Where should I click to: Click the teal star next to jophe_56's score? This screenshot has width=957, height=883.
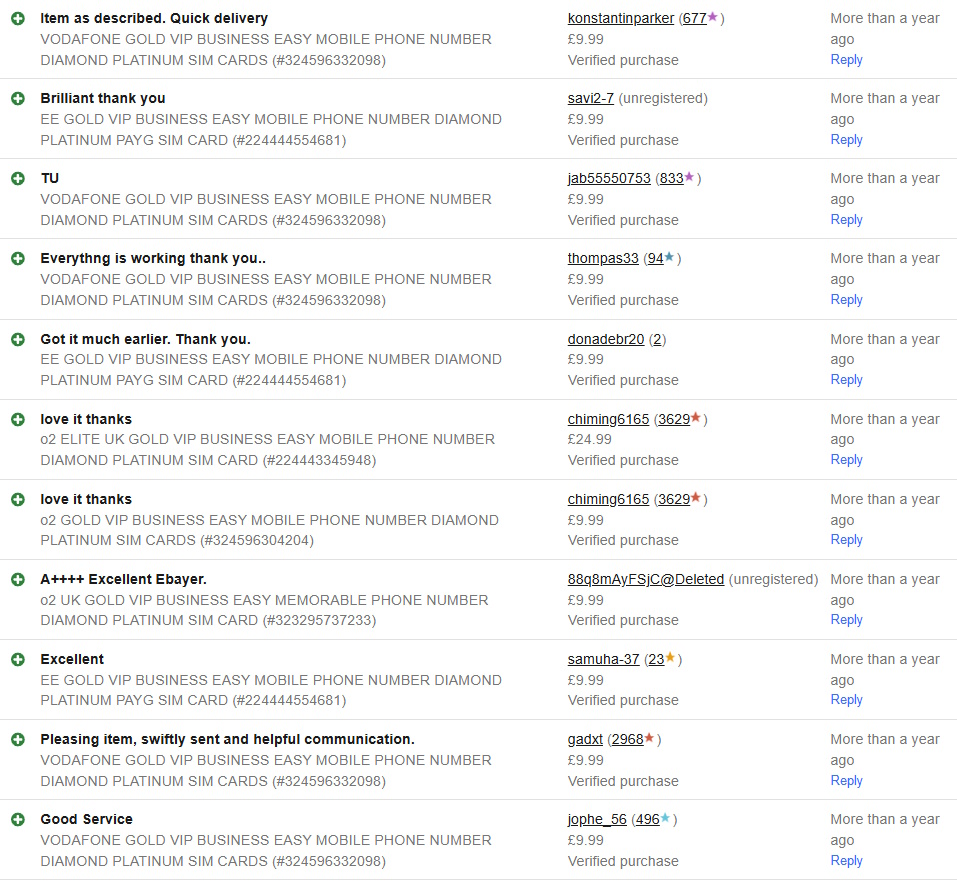[x=665, y=818]
